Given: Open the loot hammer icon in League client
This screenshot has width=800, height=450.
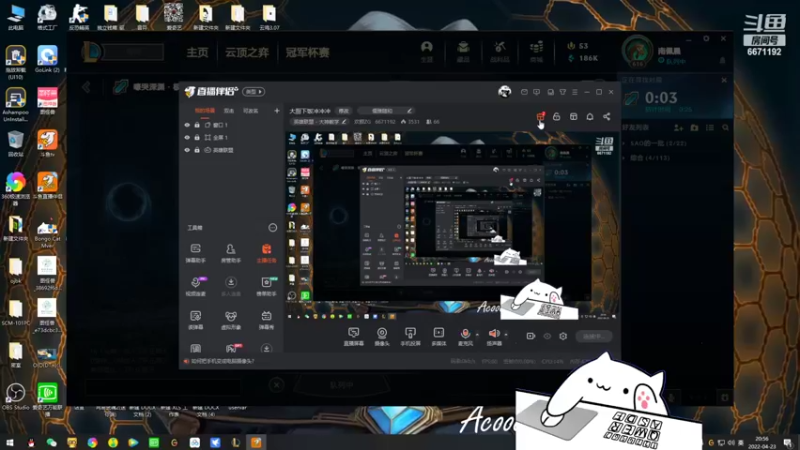Looking at the screenshot, I should [x=499, y=52].
